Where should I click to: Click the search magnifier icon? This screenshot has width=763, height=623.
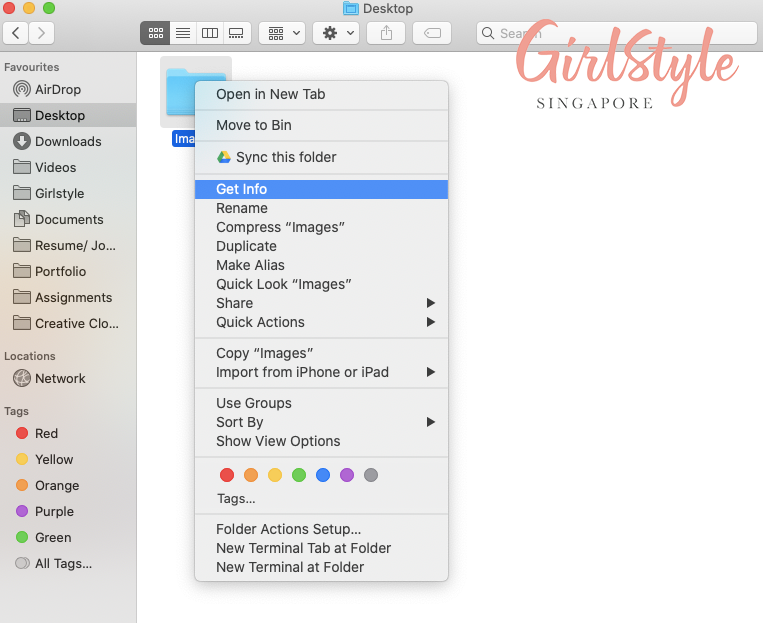click(x=488, y=33)
